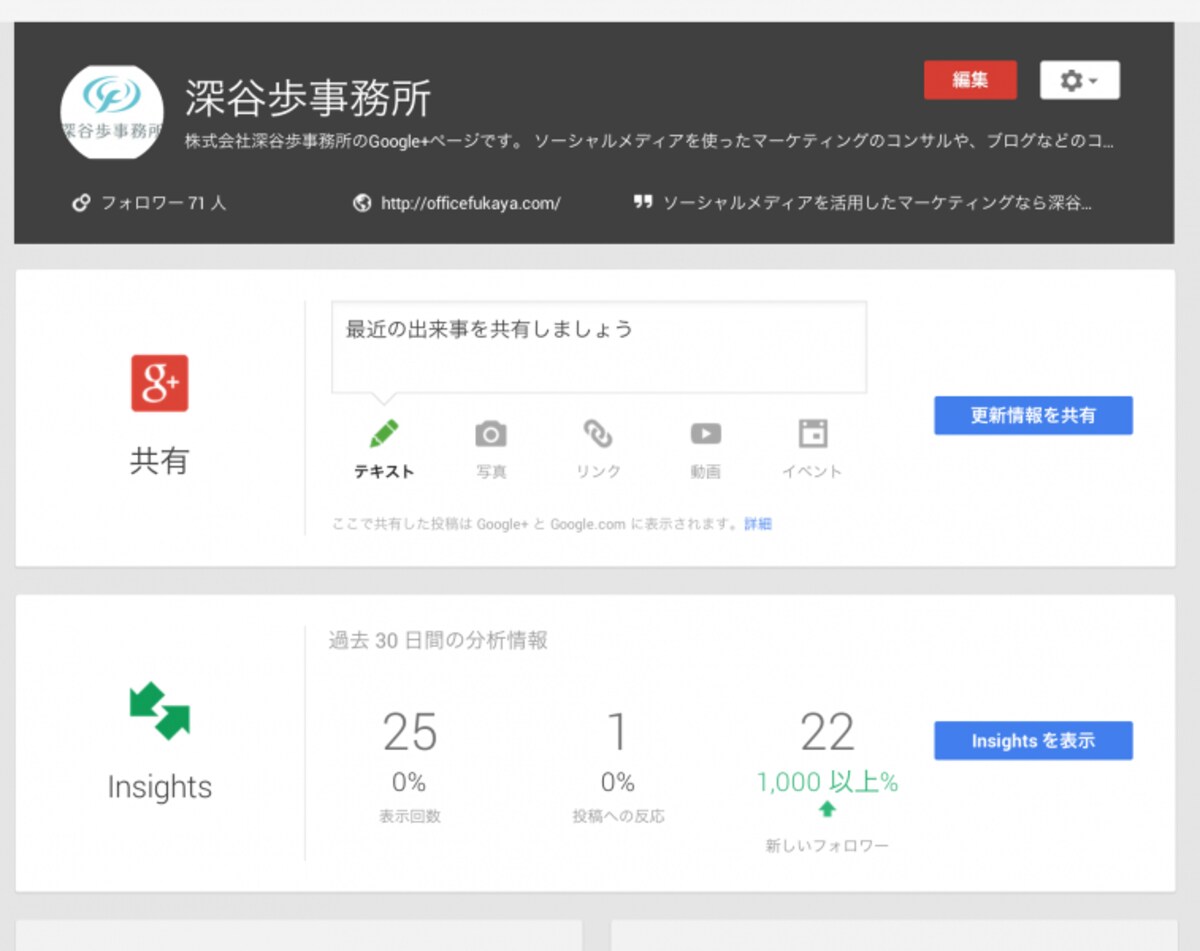1200x951 pixels.
Task: Select the 1,000 以上% growth text
Action: tap(827, 782)
